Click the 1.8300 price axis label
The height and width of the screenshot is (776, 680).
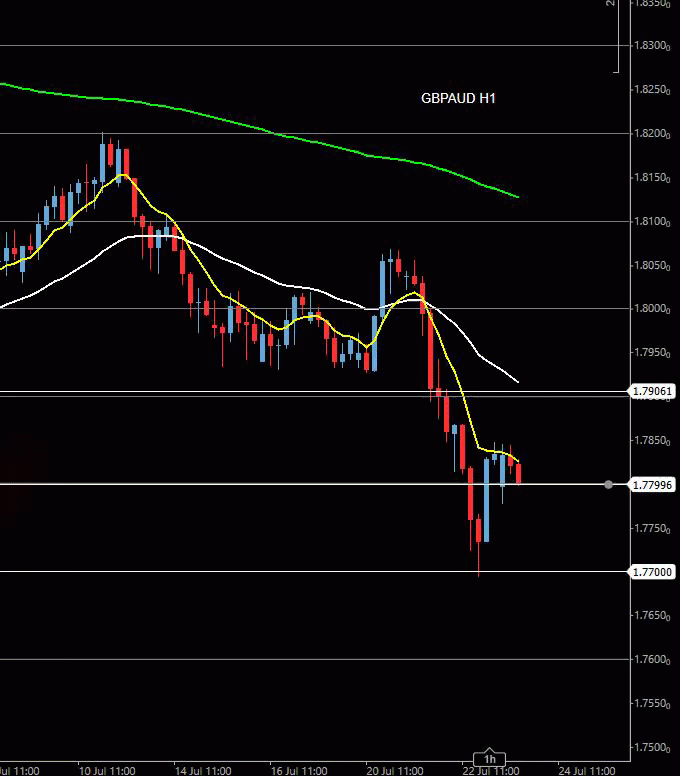click(x=652, y=46)
